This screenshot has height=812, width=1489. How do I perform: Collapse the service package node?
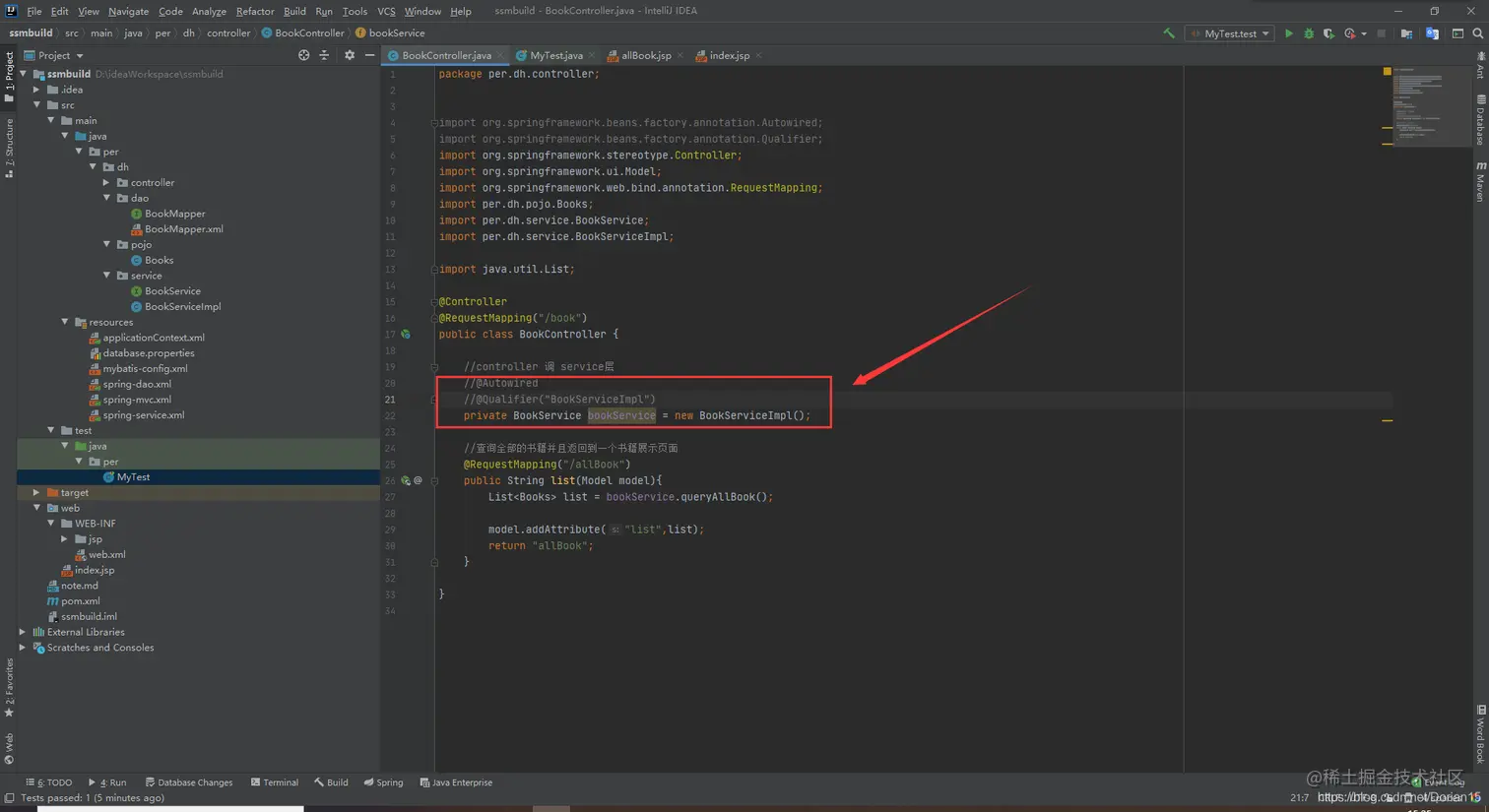pyautogui.click(x=106, y=276)
